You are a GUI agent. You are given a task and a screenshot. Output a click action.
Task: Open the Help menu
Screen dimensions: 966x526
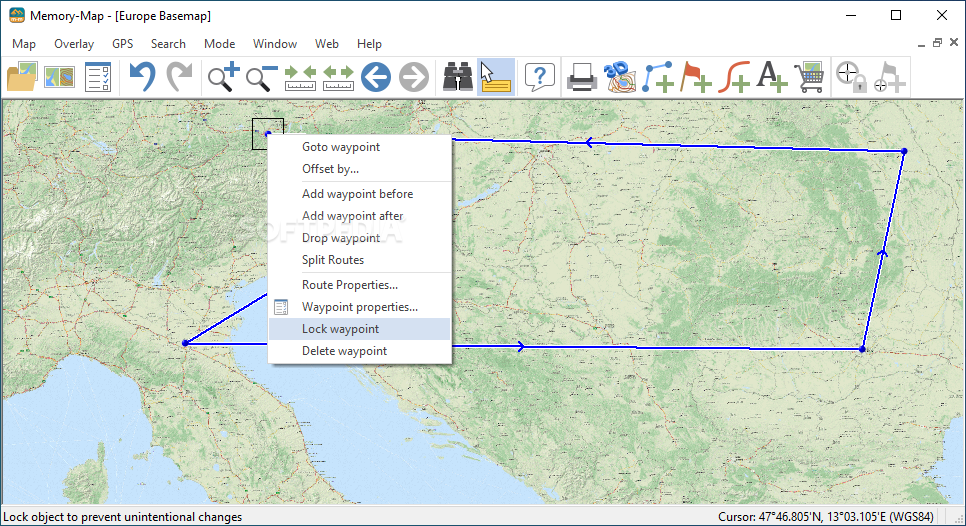[x=369, y=44]
